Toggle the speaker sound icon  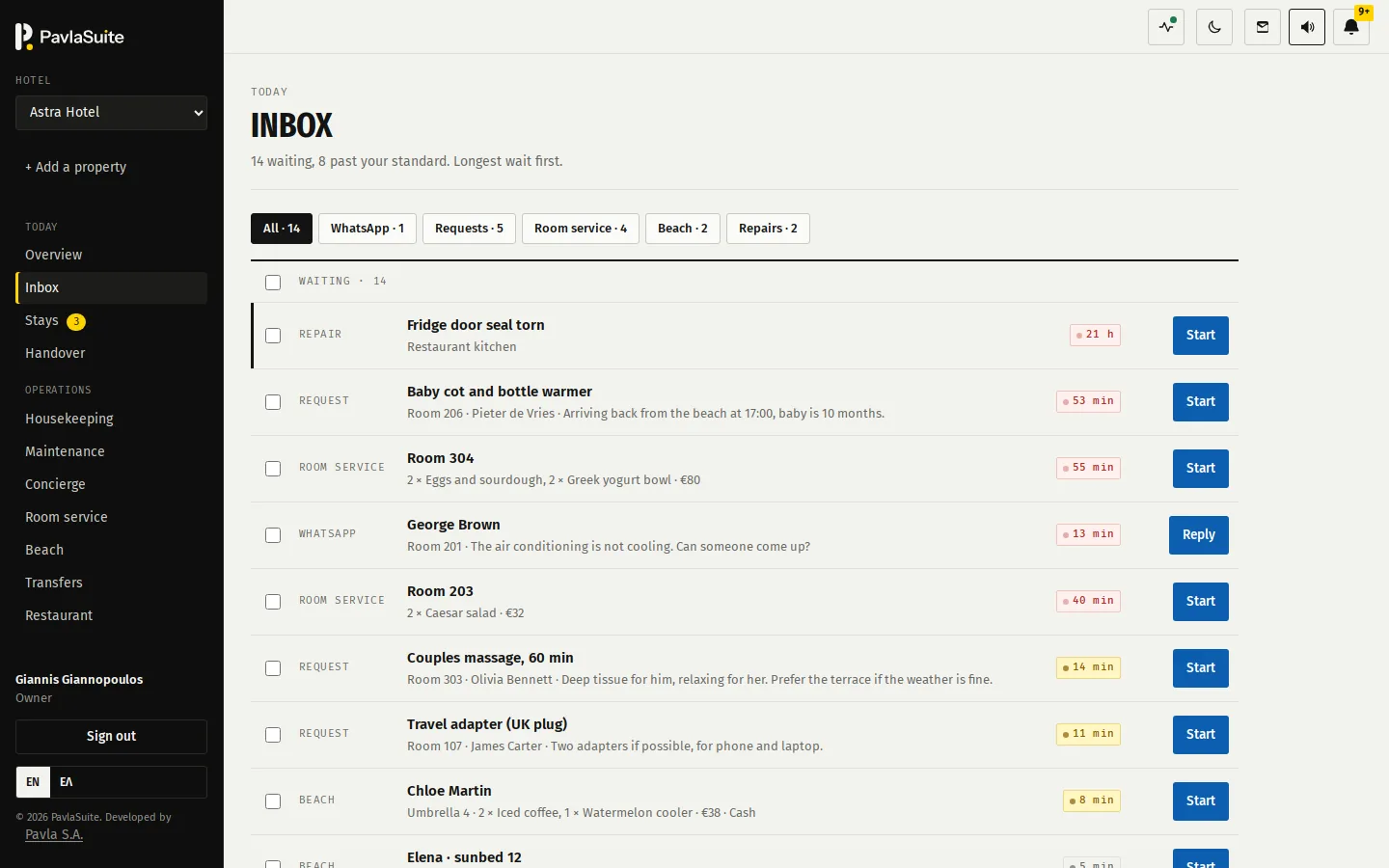1307,27
